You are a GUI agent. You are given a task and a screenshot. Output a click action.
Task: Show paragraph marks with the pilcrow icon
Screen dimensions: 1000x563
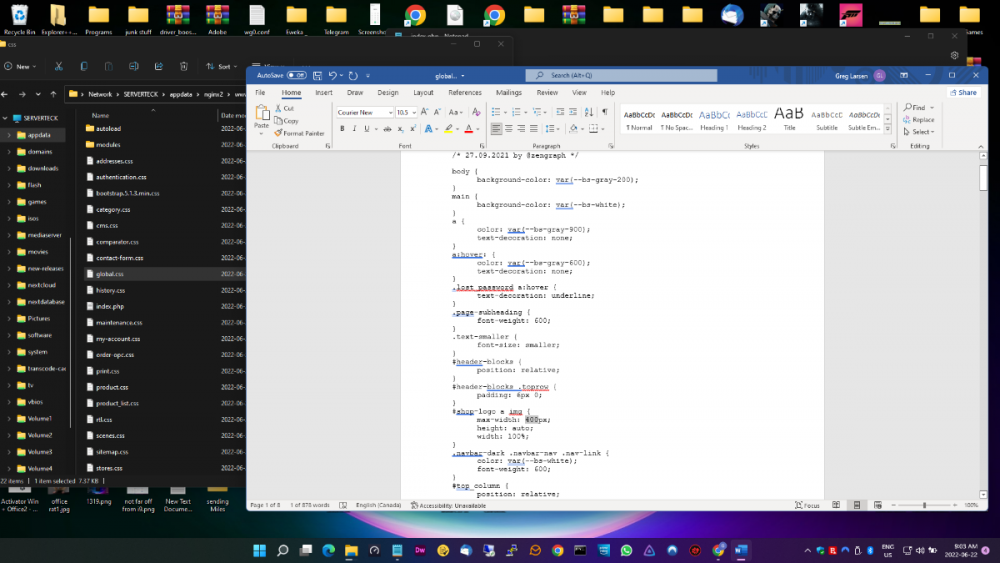pyautogui.click(x=604, y=113)
